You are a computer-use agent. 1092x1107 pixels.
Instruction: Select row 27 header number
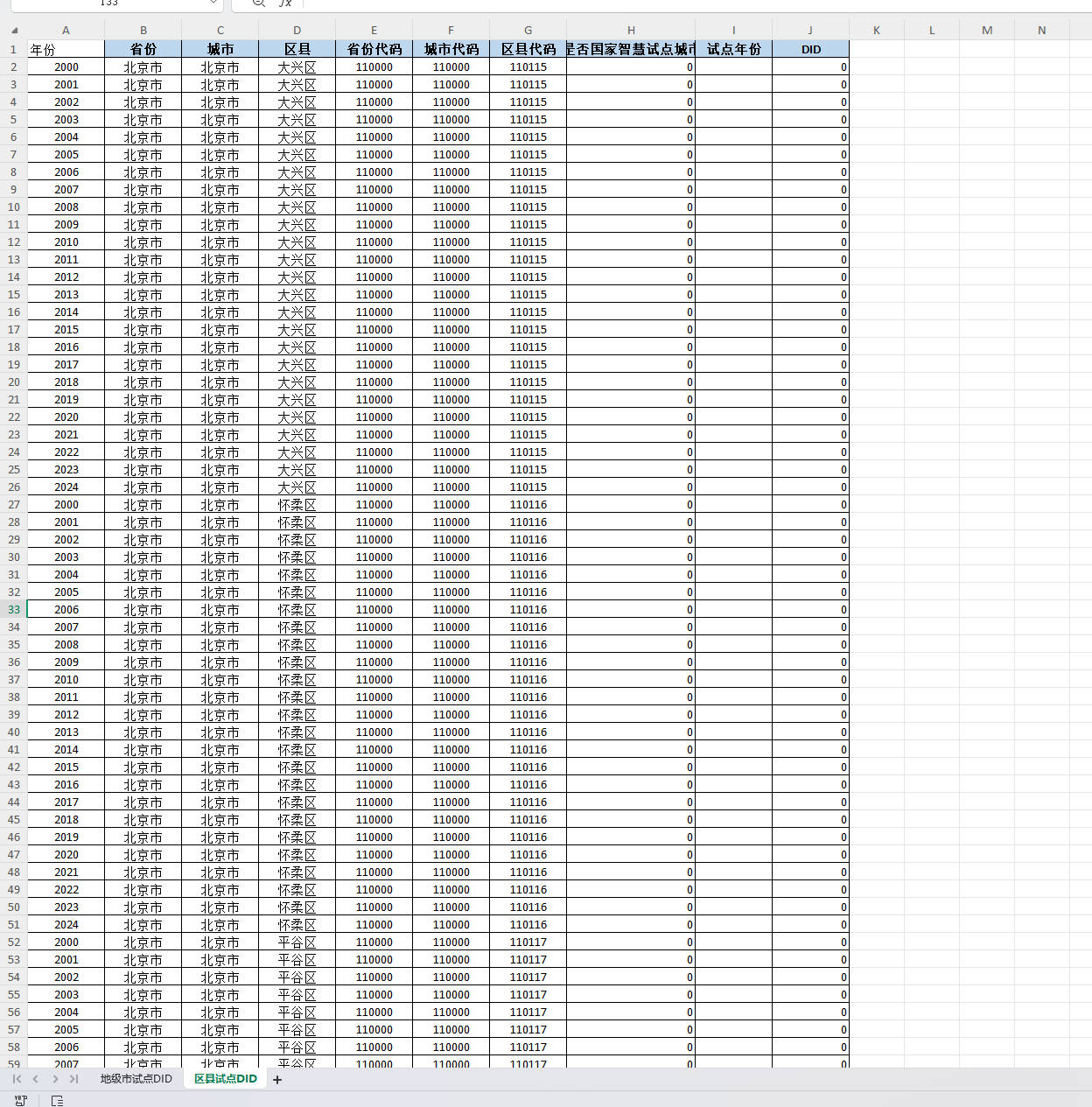[x=14, y=504]
